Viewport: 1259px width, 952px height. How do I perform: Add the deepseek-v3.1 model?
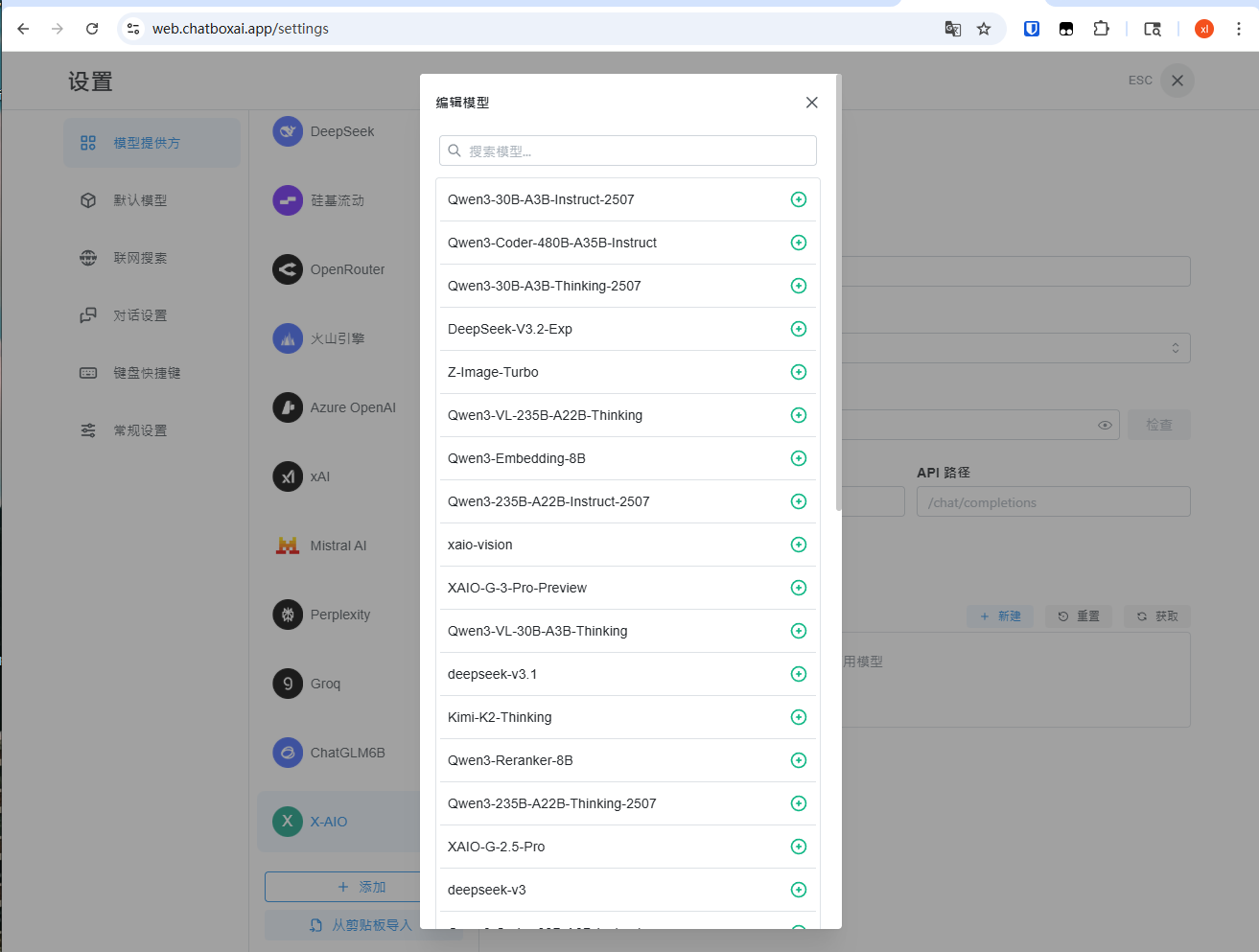tap(798, 674)
